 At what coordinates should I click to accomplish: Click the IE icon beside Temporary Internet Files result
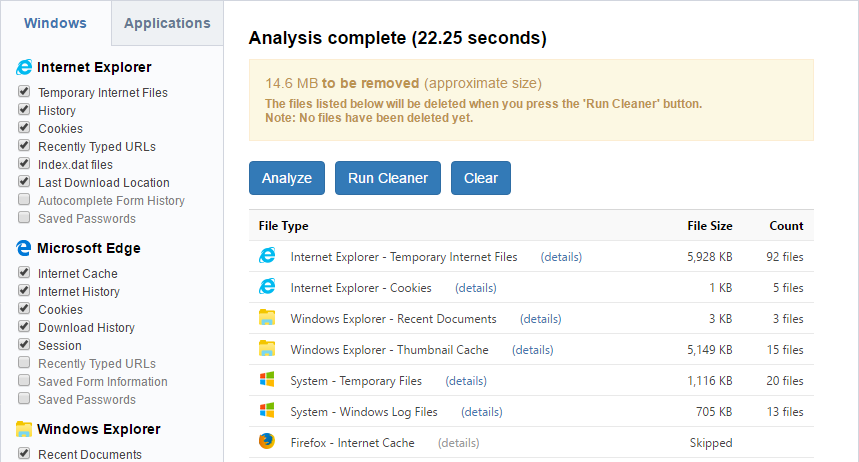pos(267,257)
